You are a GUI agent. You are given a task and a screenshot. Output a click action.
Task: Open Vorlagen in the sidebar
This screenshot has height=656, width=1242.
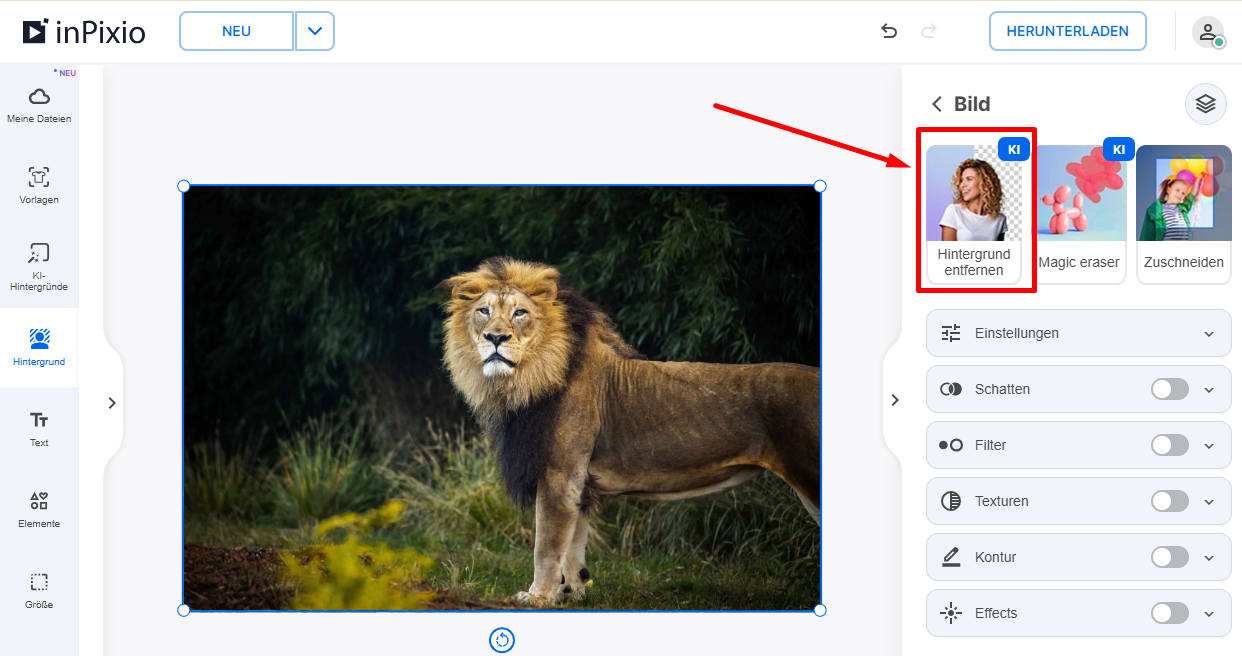tap(39, 186)
